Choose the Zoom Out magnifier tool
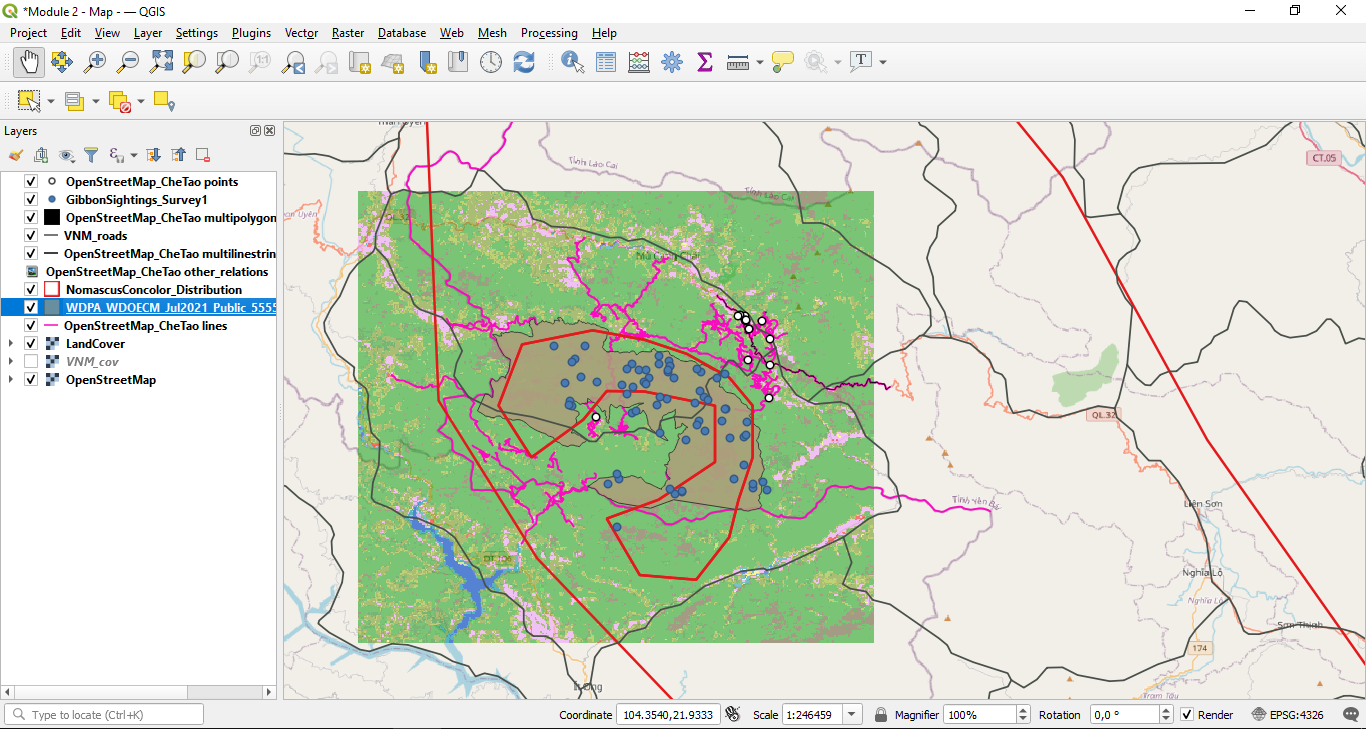This screenshot has width=1366, height=729. point(128,62)
